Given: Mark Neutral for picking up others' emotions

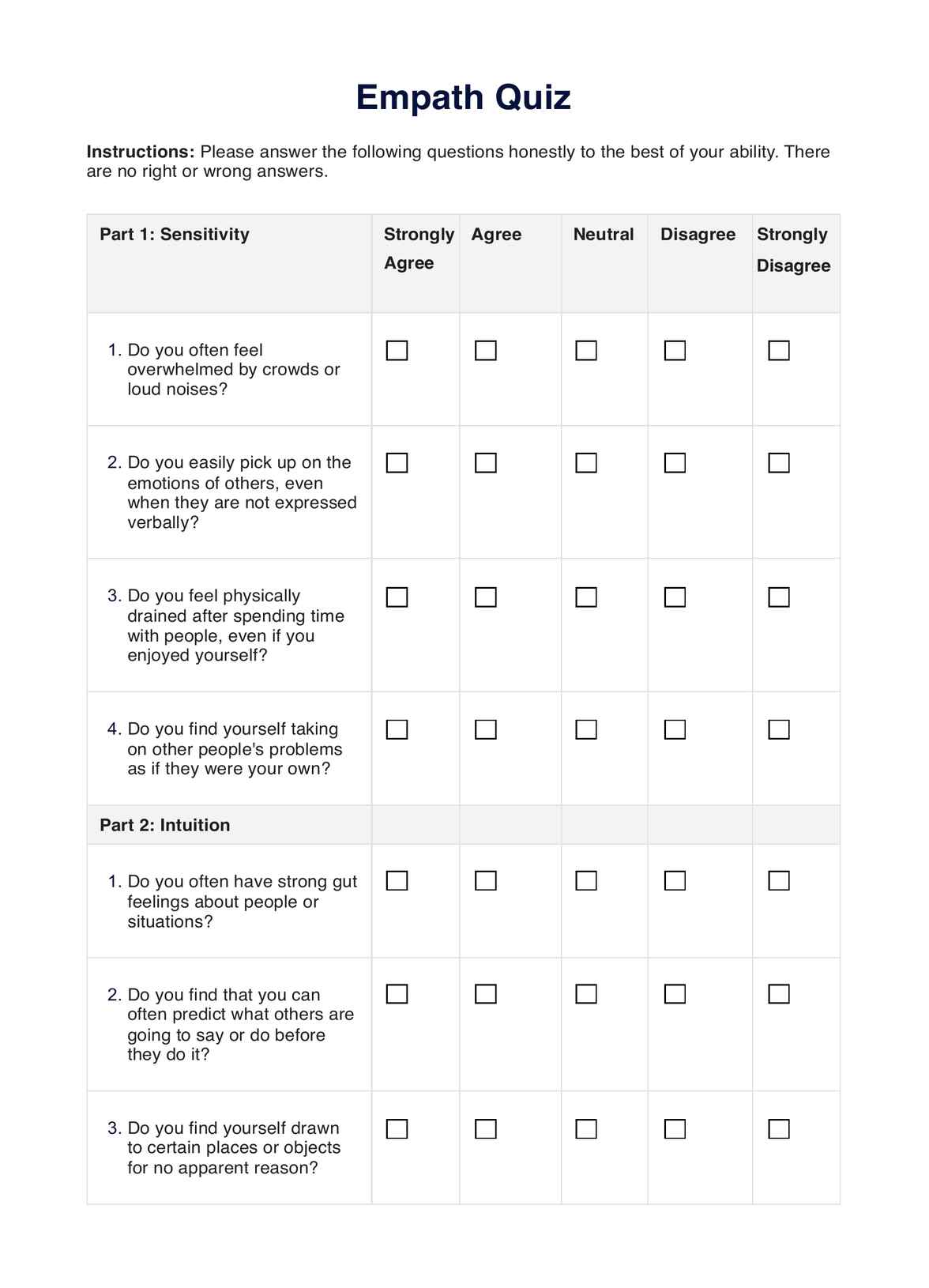Looking at the screenshot, I should pyautogui.click(x=586, y=463).
